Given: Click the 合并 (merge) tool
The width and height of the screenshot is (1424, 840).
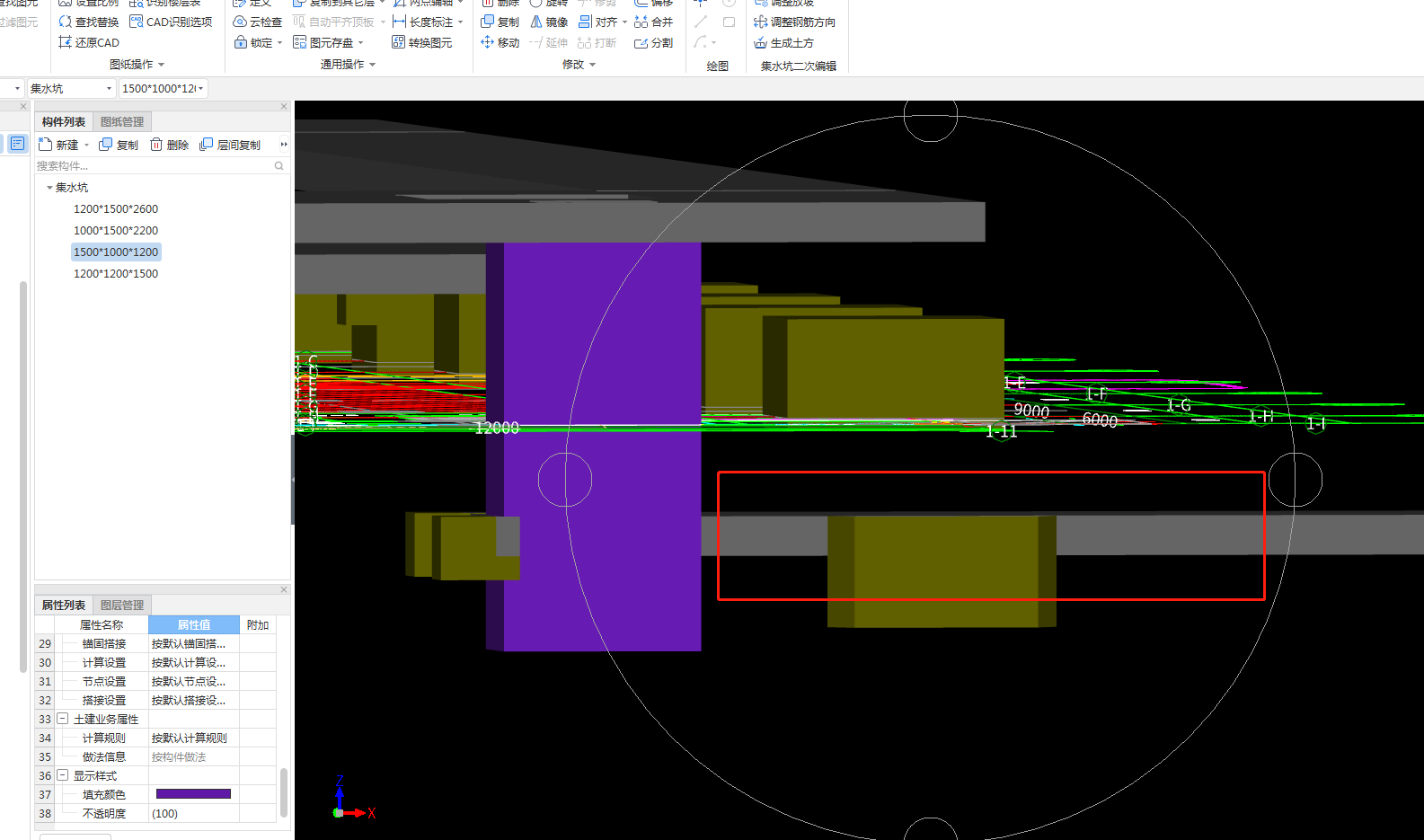Looking at the screenshot, I should (653, 22).
